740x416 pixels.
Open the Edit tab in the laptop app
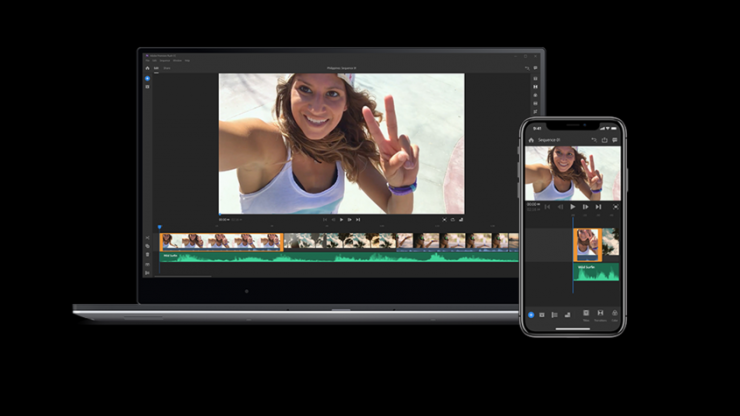point(157,68)
